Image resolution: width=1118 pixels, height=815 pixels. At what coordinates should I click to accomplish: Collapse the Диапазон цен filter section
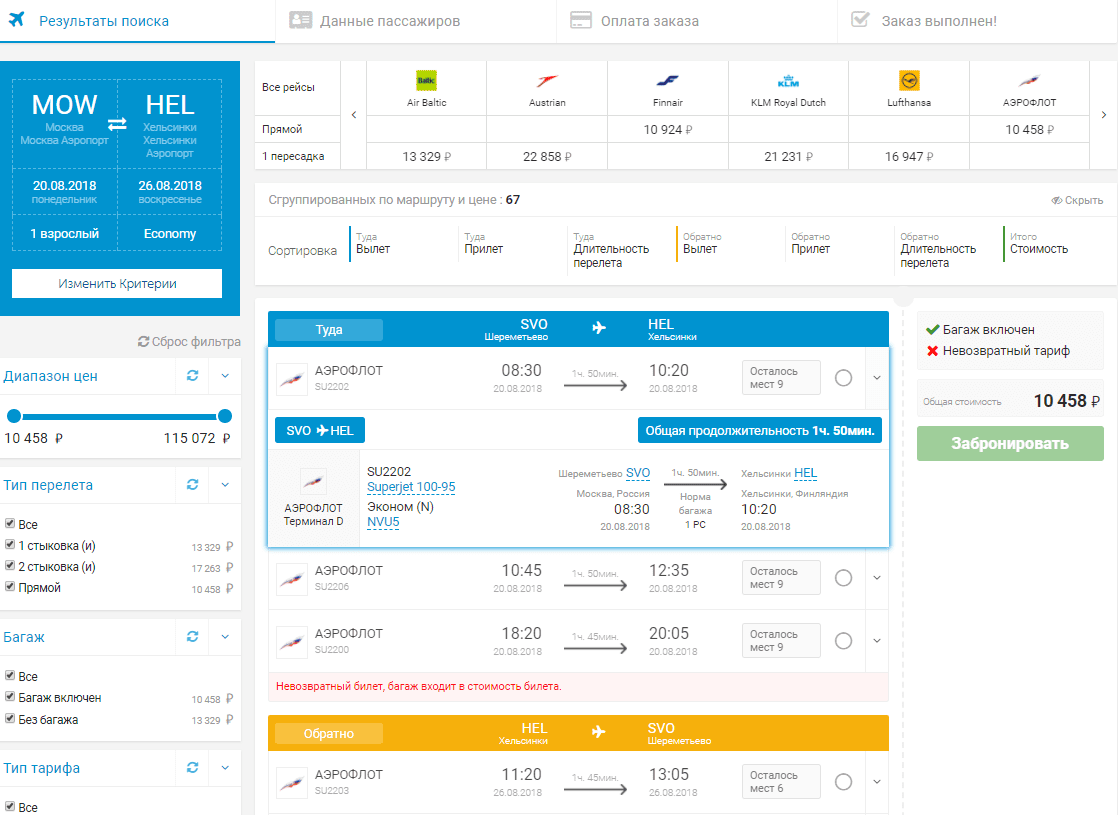225,376
